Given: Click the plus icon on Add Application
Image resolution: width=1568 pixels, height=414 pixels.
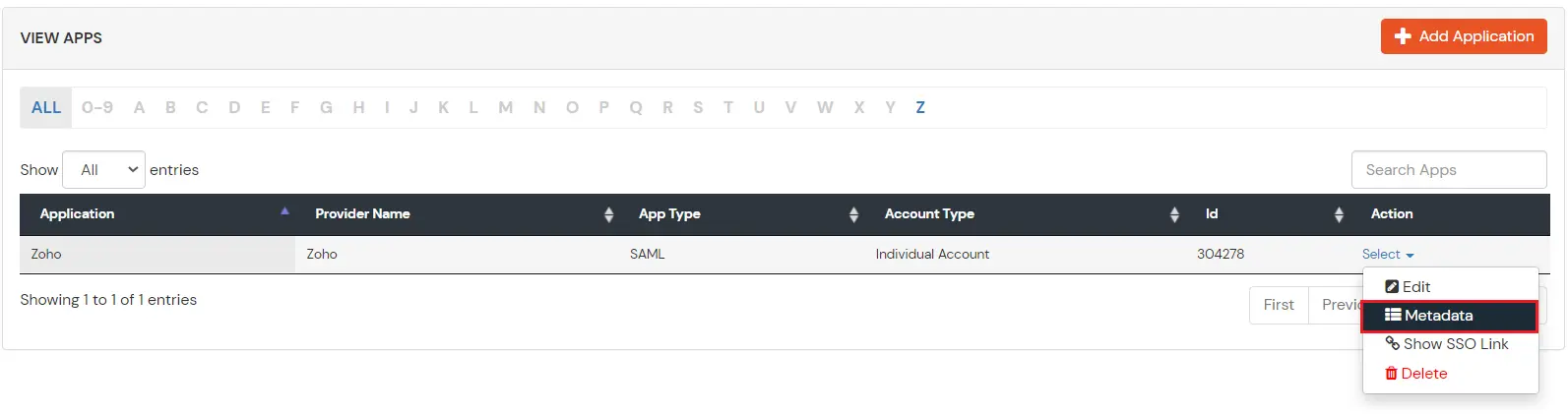Looking at the screenshot, I should coord(1403,36).
